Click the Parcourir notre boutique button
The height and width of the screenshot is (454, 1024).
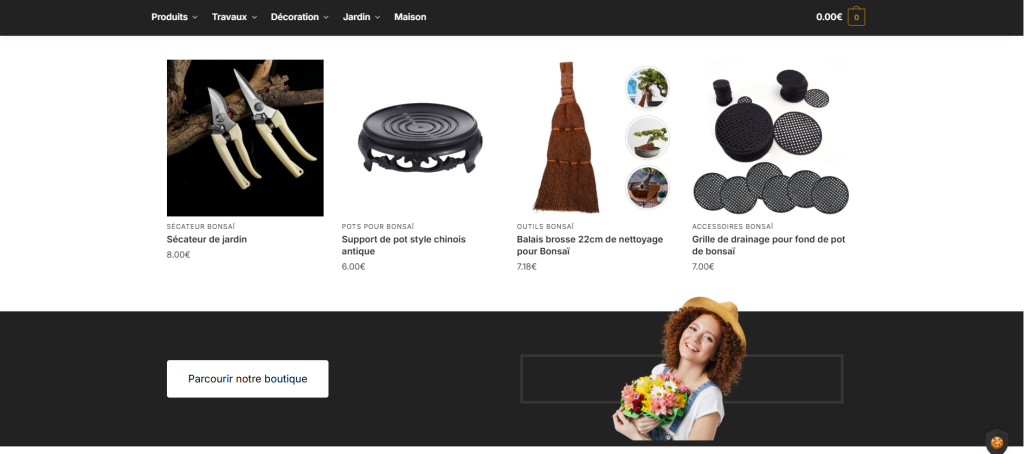pos(248,379)
